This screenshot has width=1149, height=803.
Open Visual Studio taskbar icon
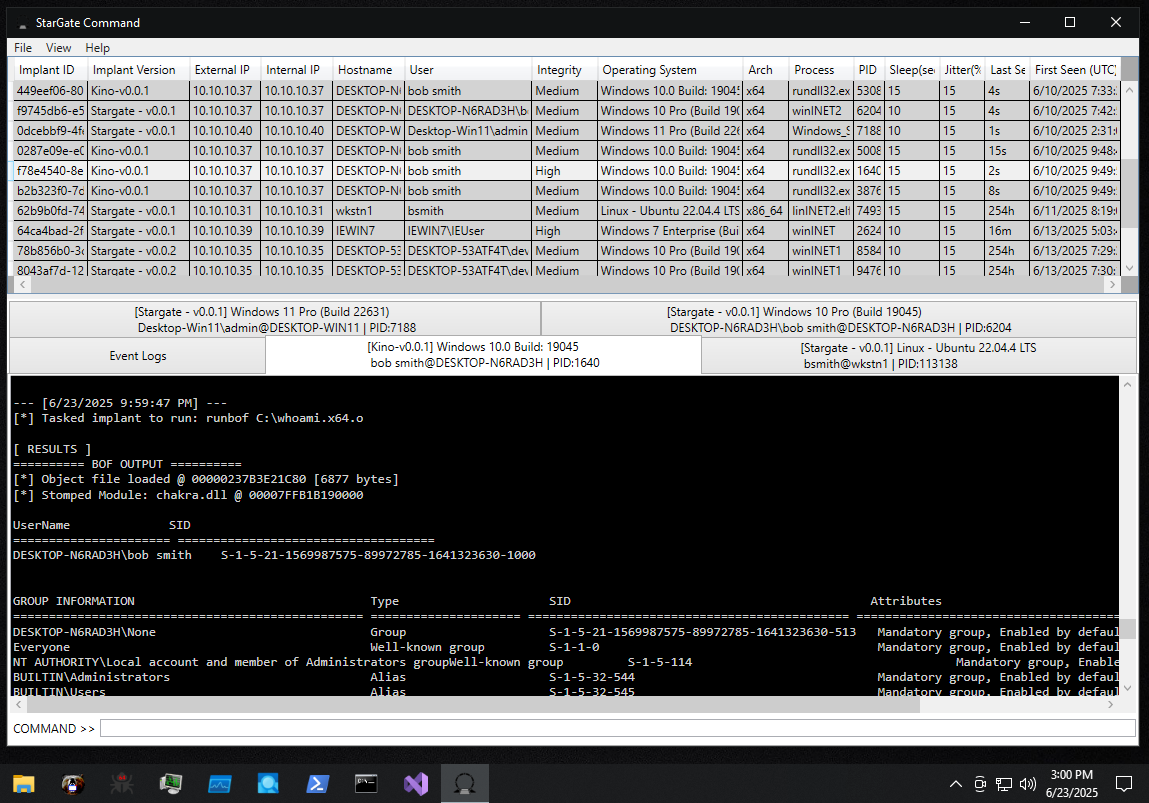coord(415,784)
